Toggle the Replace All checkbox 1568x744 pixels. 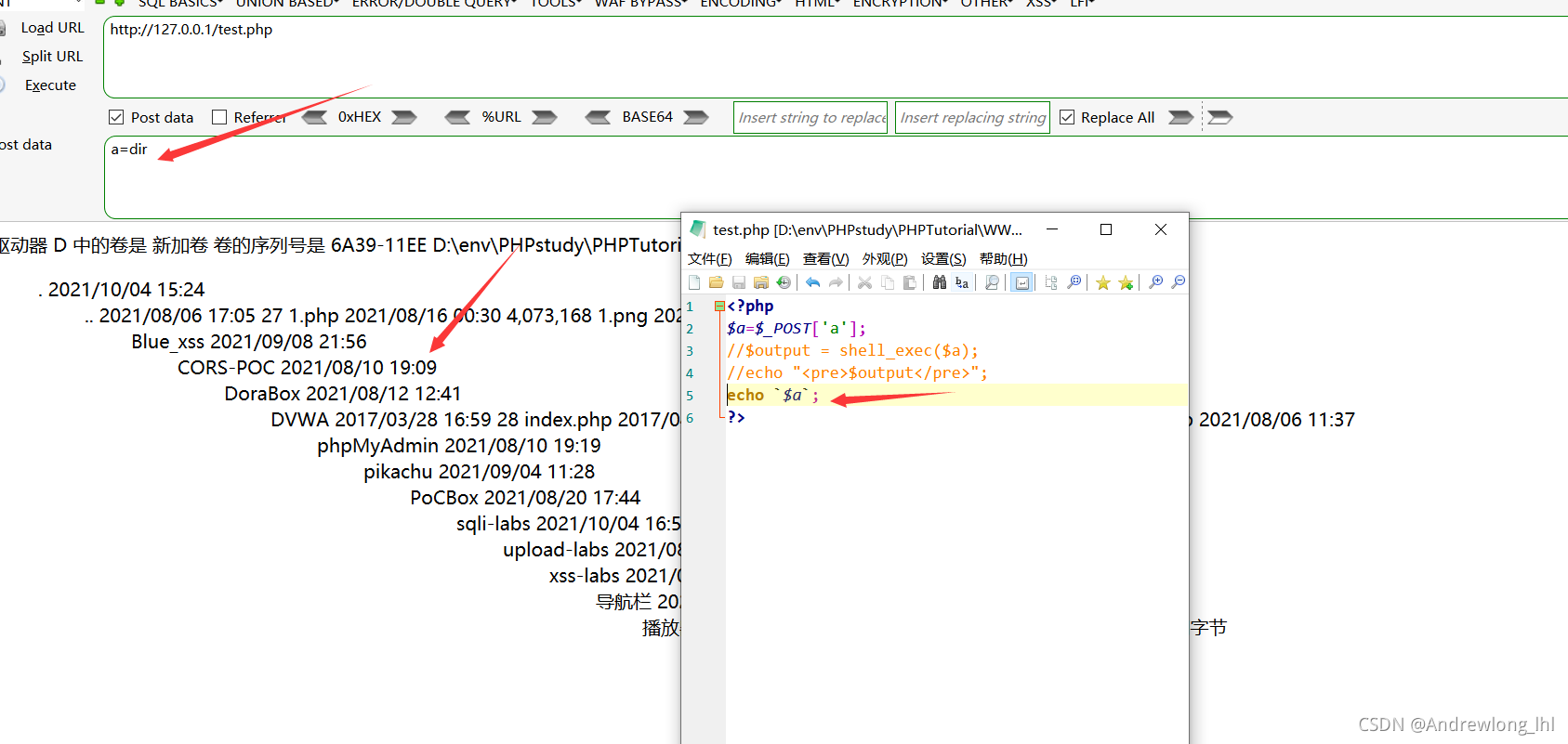[x=1067, y=117]
